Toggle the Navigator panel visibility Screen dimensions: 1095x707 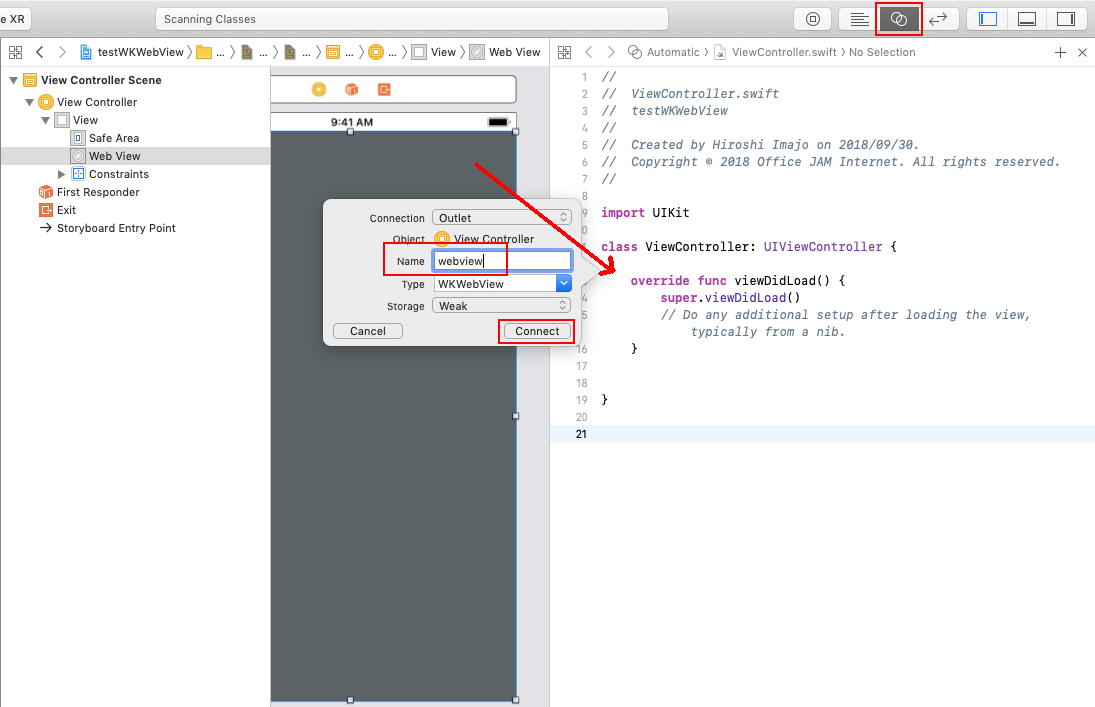coord(988,19)
